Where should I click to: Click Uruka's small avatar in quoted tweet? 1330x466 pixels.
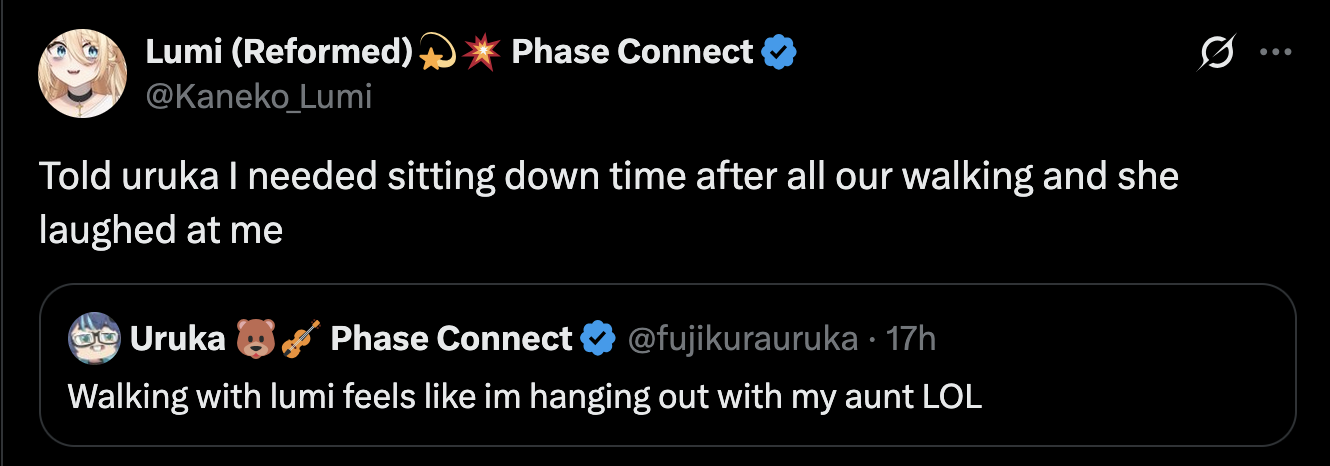click(94, 340)
